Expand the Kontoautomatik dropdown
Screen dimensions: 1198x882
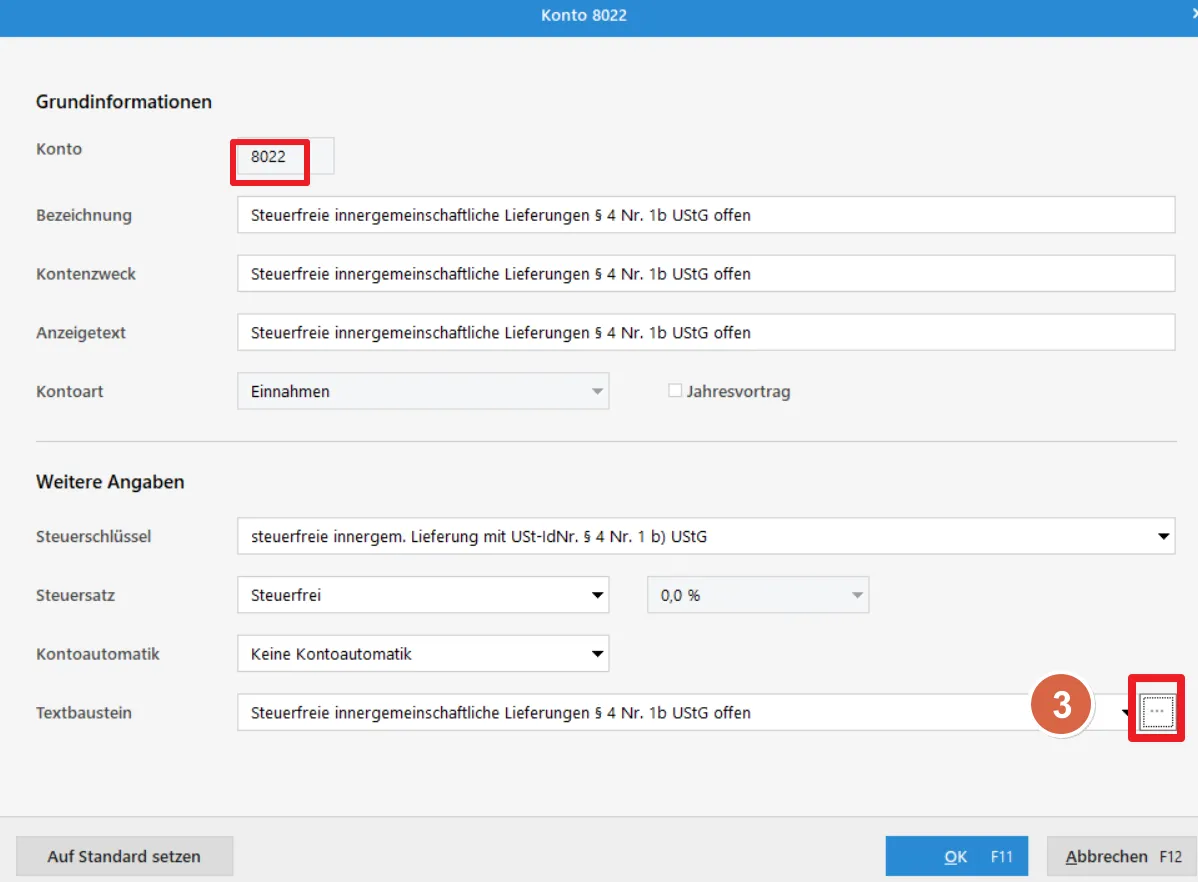pos(597,654)
